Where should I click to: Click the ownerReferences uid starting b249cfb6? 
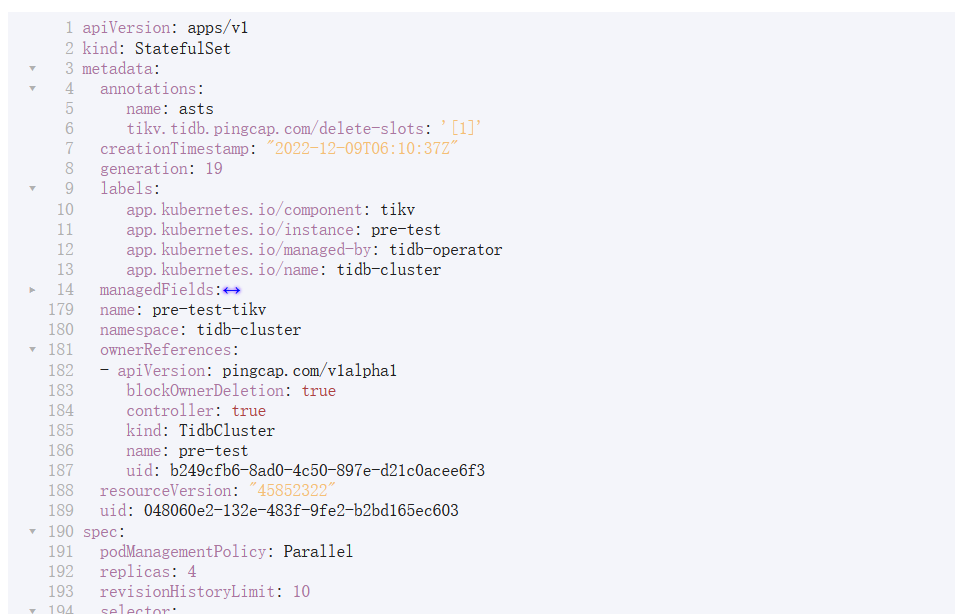point(327,470)
